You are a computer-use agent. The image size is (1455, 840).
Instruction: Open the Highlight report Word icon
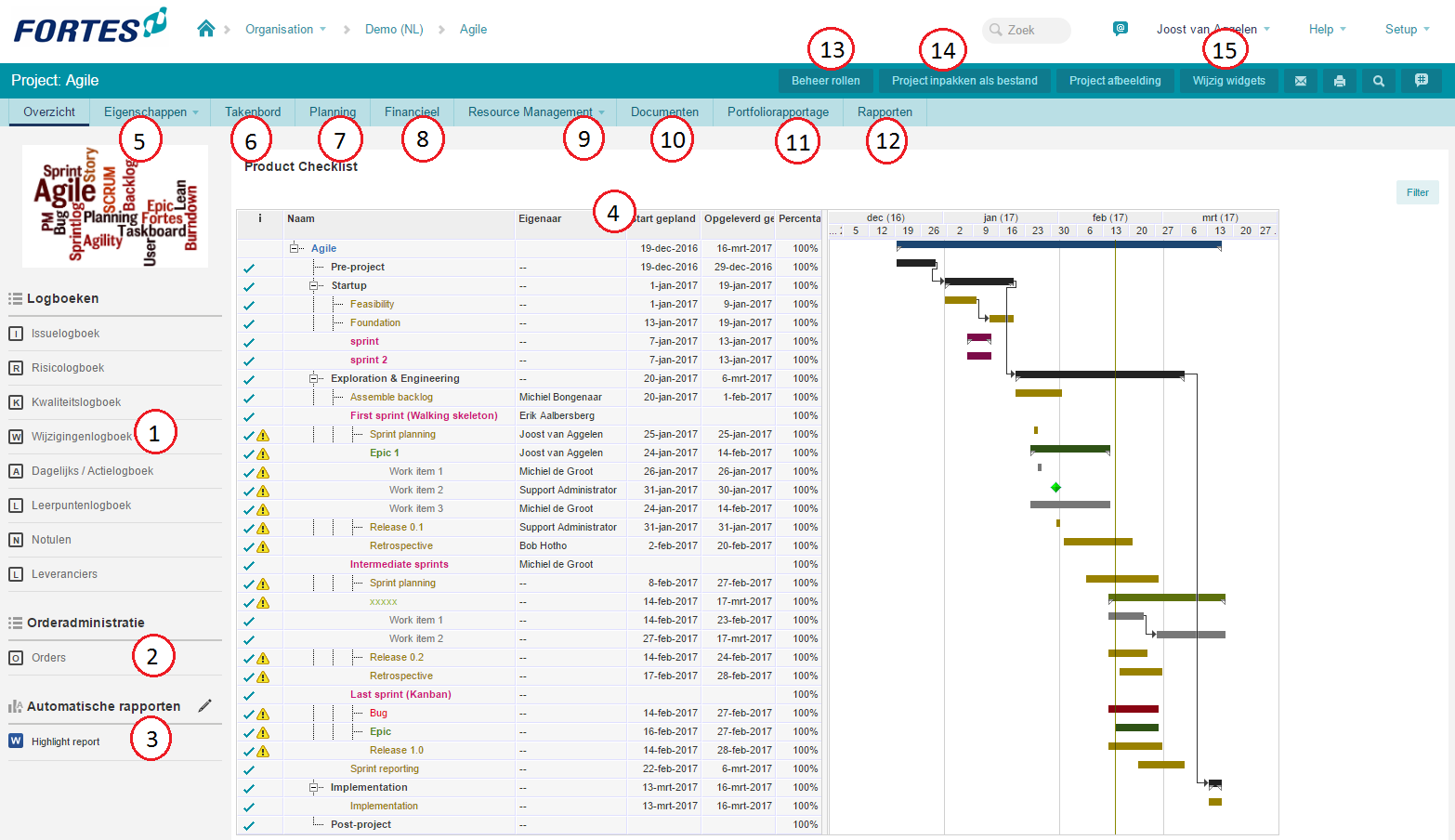16,741
